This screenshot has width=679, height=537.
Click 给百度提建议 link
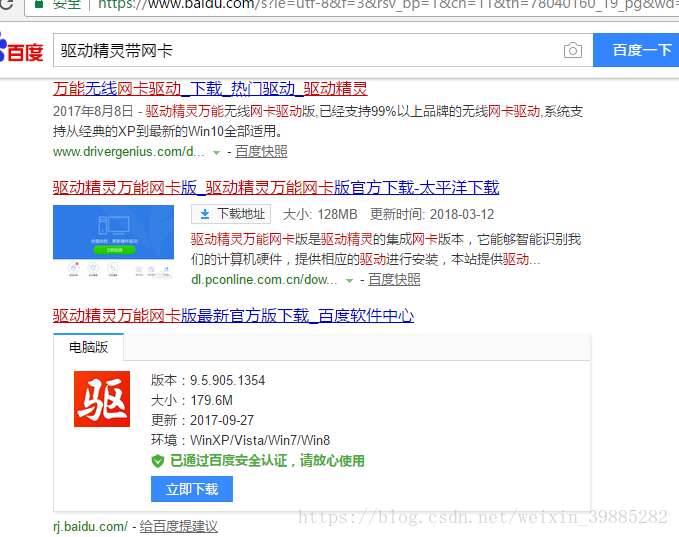coord(178,527)
